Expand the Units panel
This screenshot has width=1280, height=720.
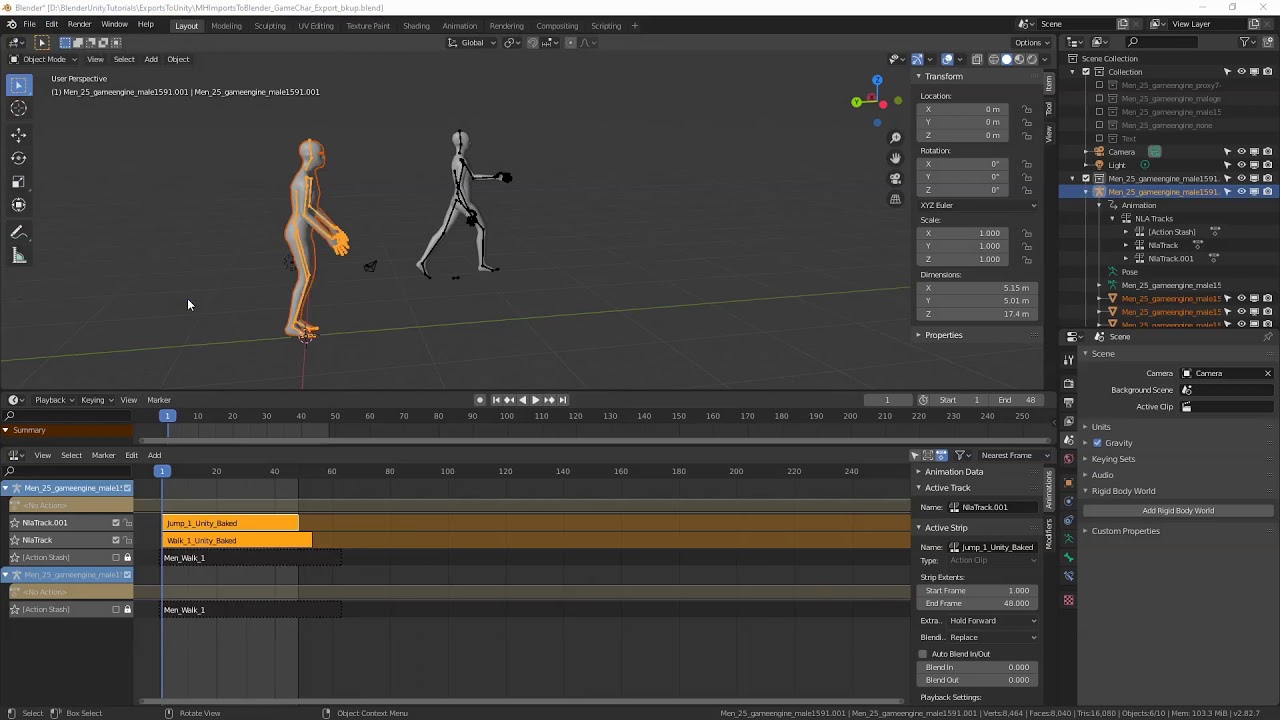(x=1100, y=427)
